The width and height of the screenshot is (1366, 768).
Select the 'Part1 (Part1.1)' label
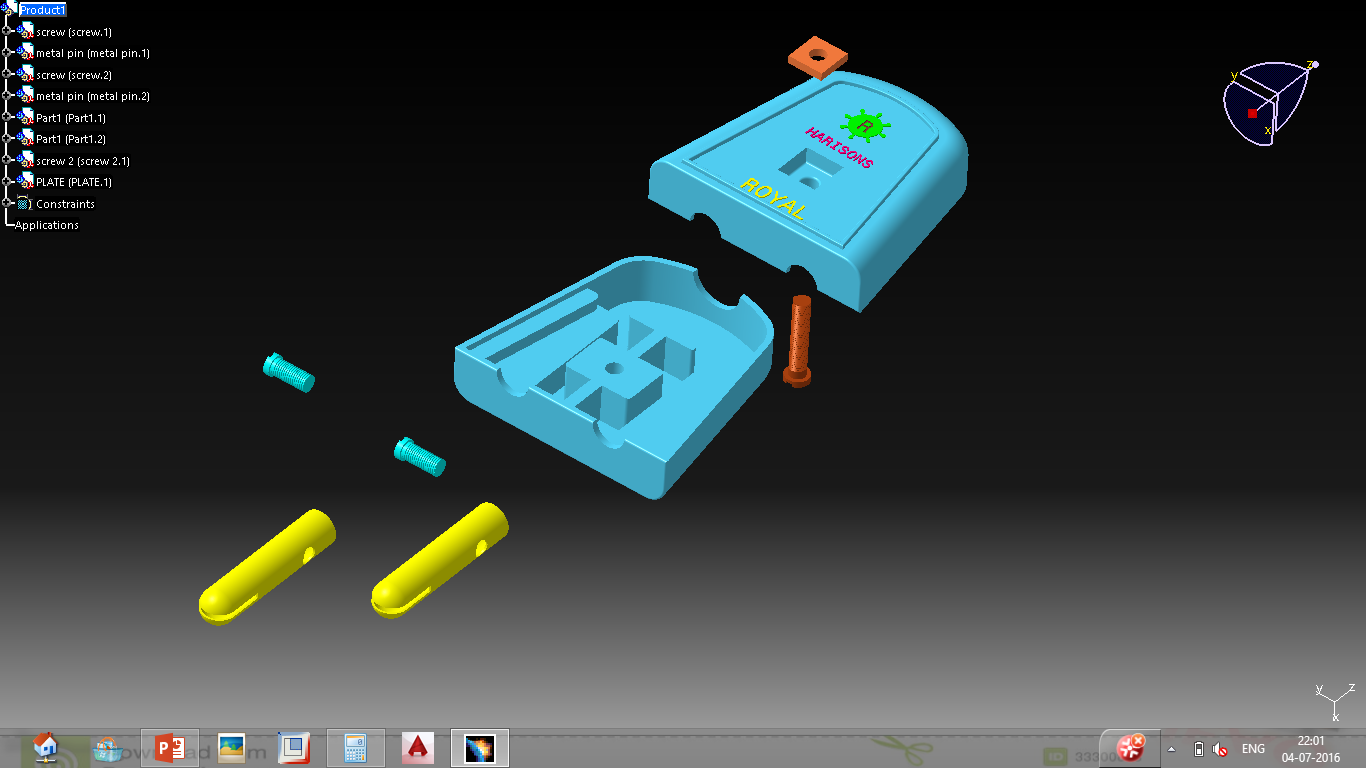(71, 118)
